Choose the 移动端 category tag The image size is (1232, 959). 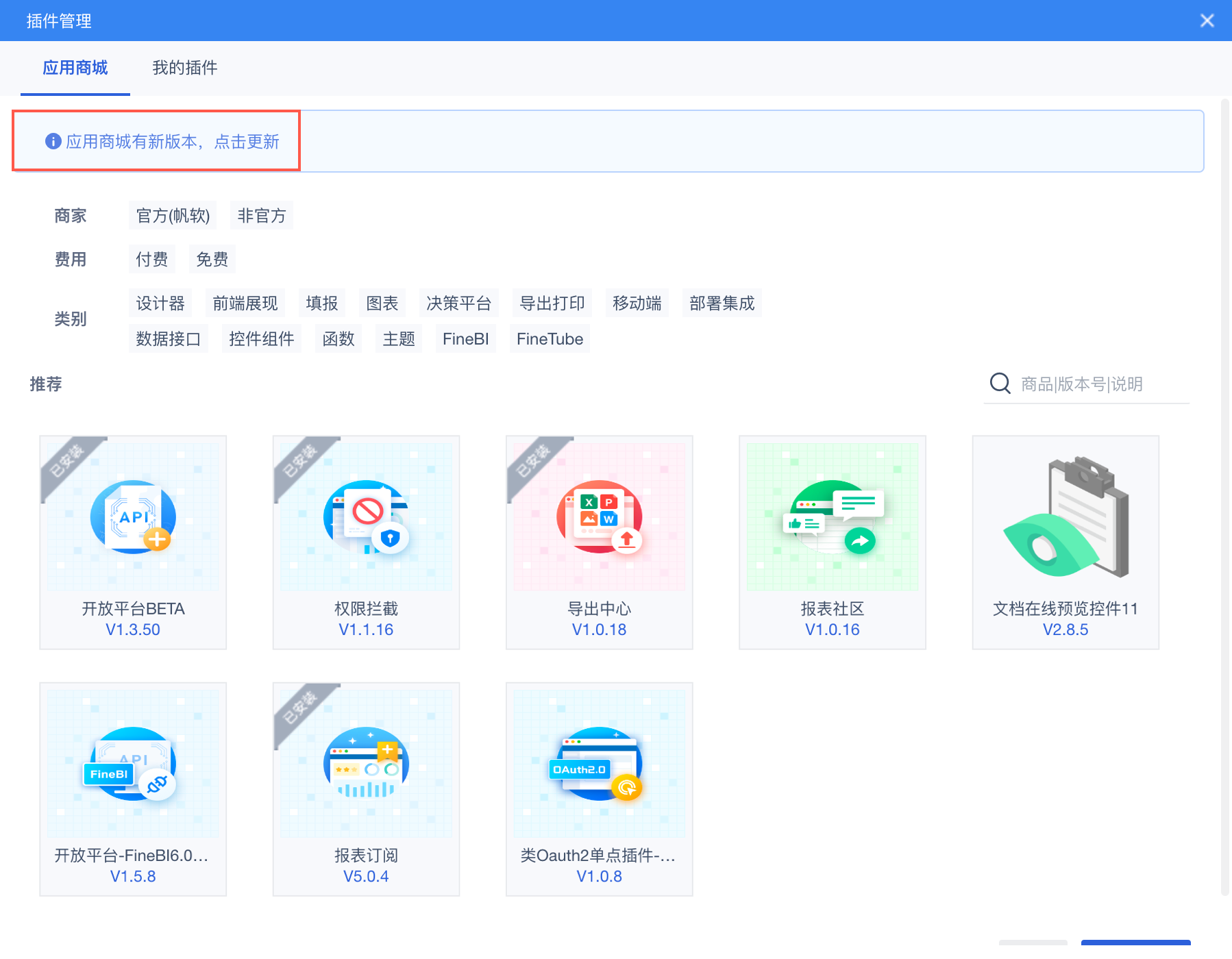point(637,303)
